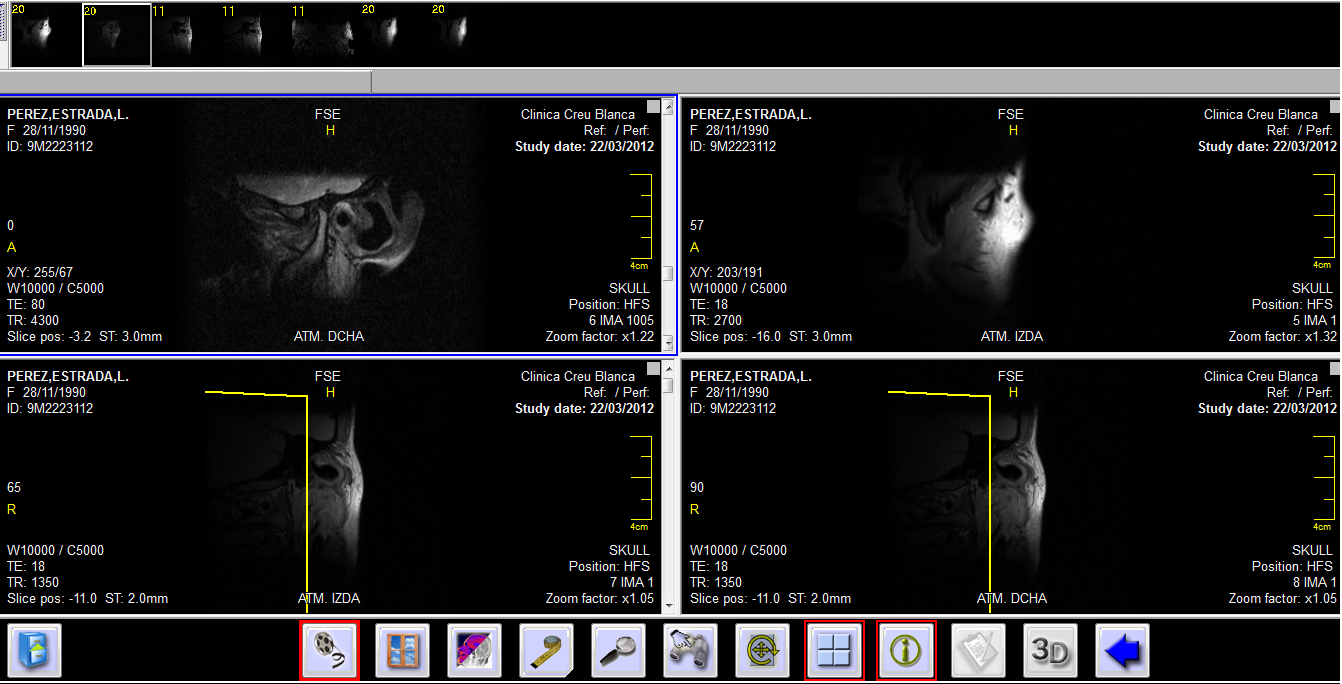Image resolution: width=1342 pixels, height=684 pixels.
Task: Select the ATM. DCHA image bottom right
Action: [1000, 490]
